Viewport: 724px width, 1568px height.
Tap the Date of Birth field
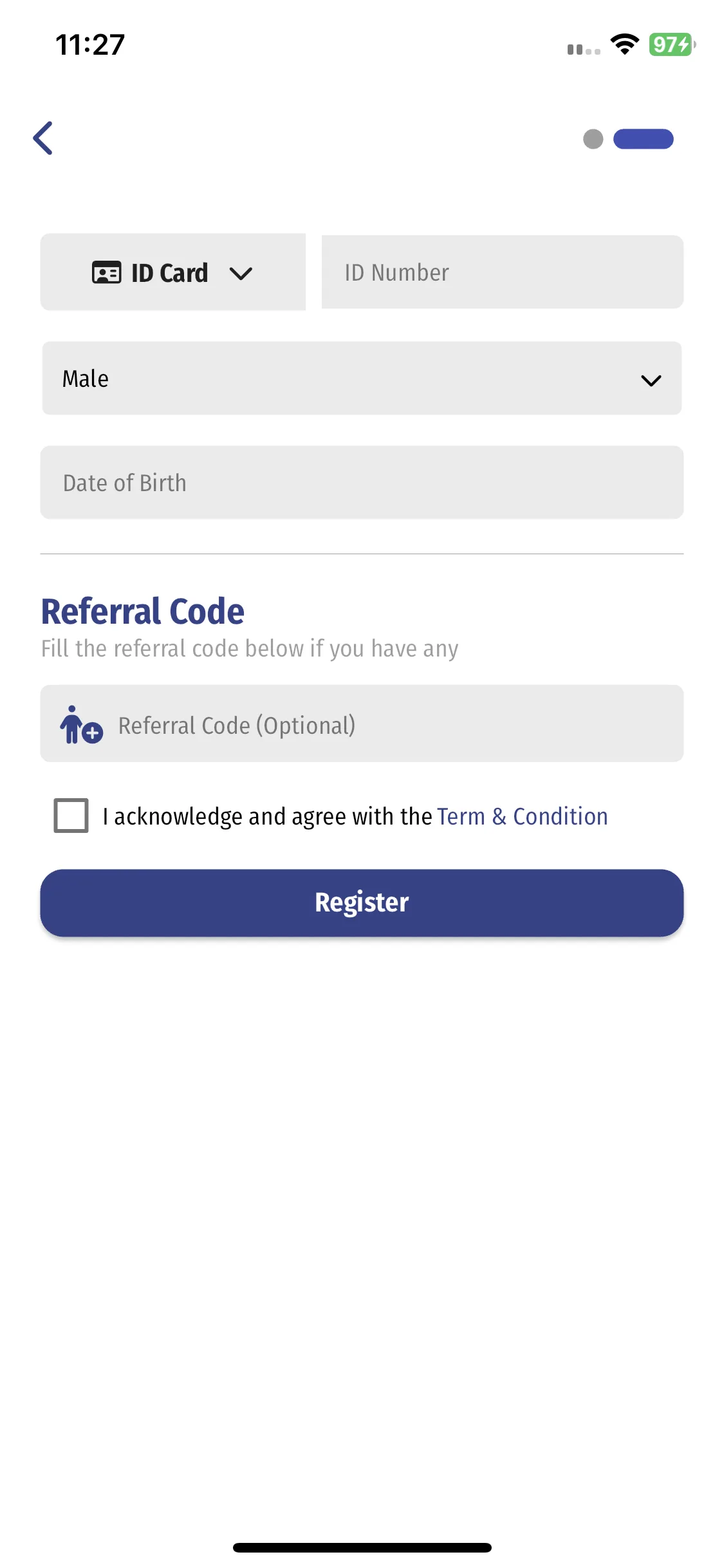(362, 483)
